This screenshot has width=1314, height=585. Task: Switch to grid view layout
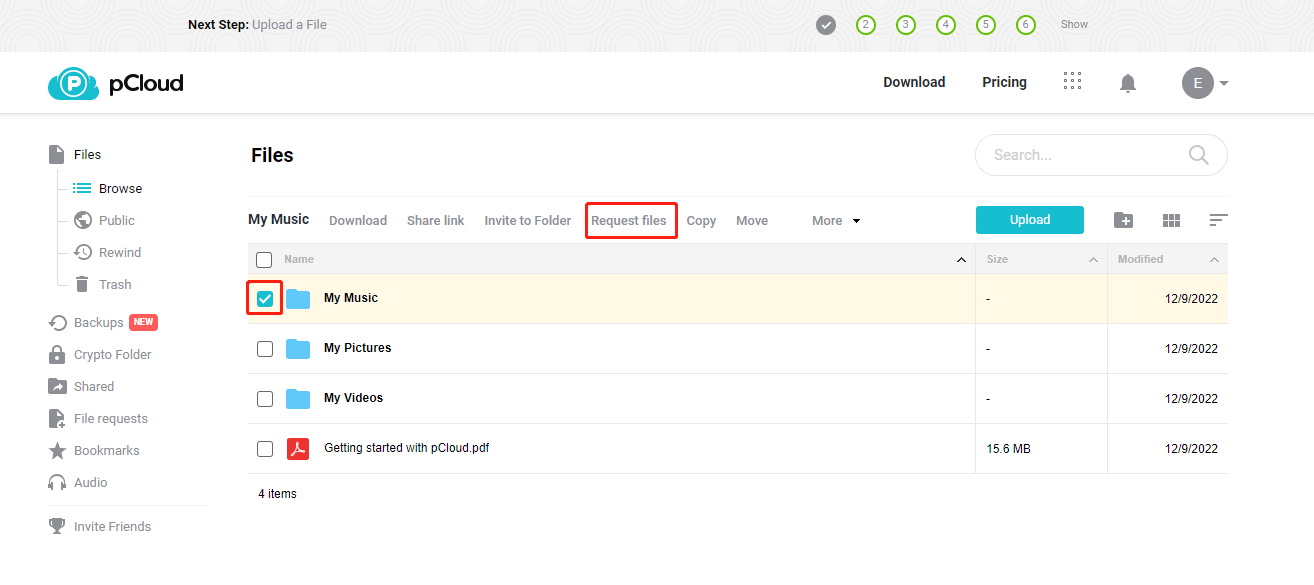click(1172, 220)
